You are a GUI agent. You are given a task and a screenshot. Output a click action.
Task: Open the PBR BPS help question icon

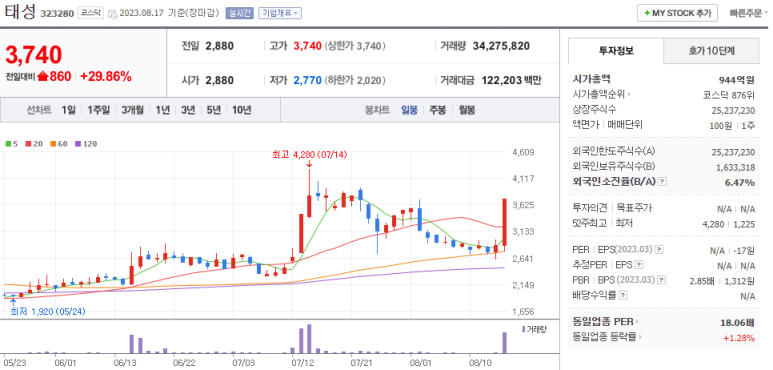662,280
